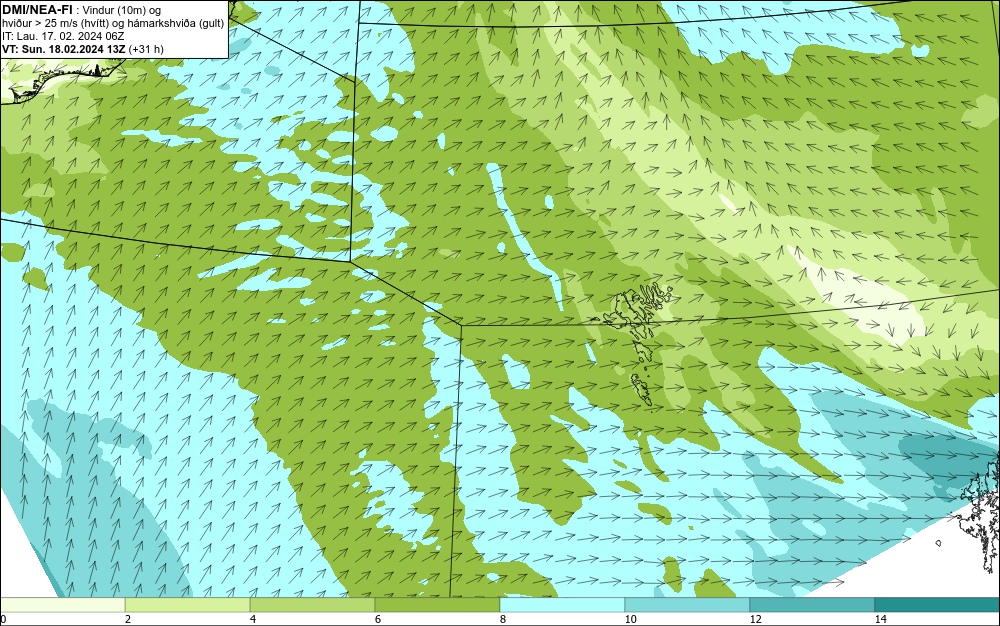
Task: Click the 'Vindur (10m) og' title text
Action: click(x=122, y=10)
